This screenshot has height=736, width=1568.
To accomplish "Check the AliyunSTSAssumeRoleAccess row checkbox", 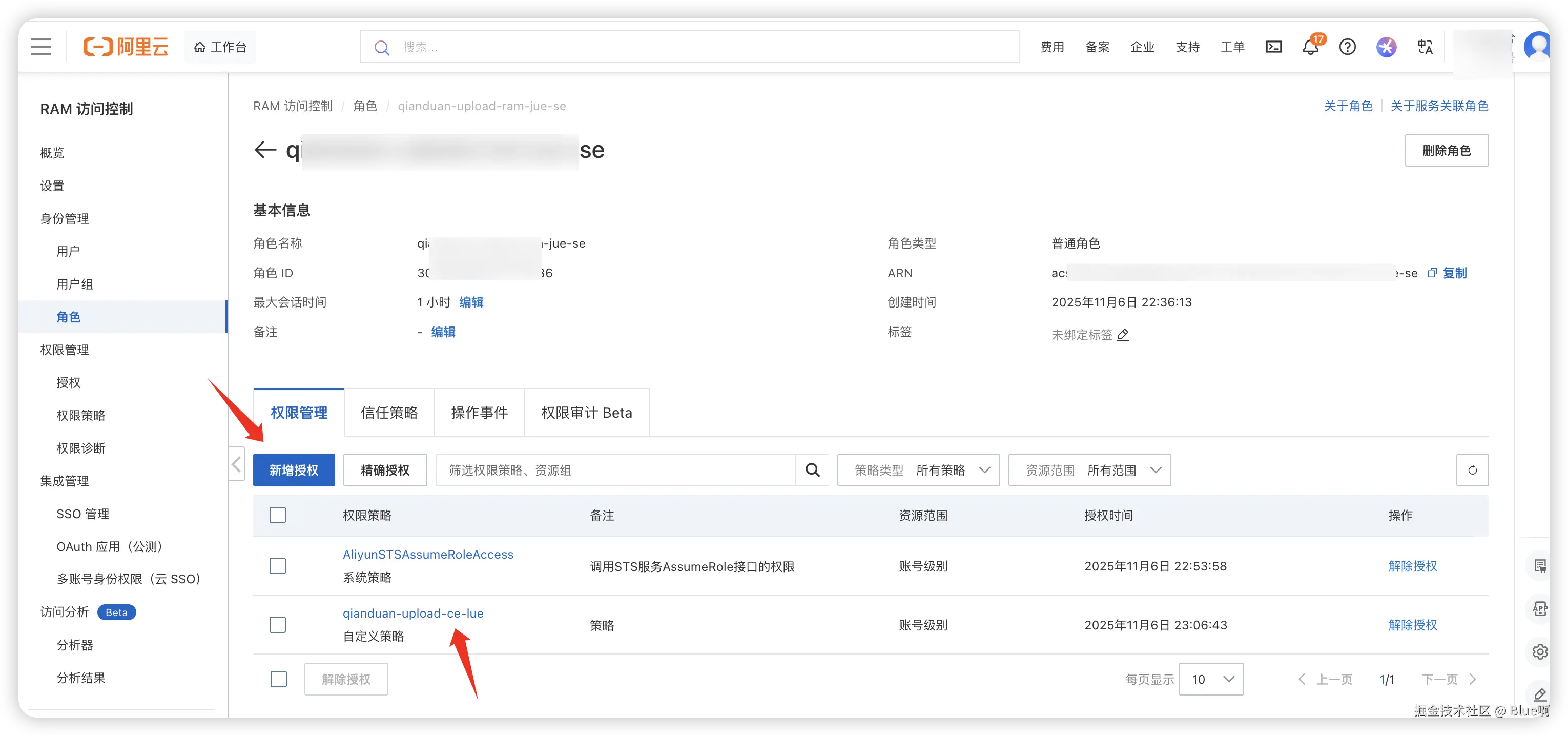I will pyautogui.click(x=278, y=566).
